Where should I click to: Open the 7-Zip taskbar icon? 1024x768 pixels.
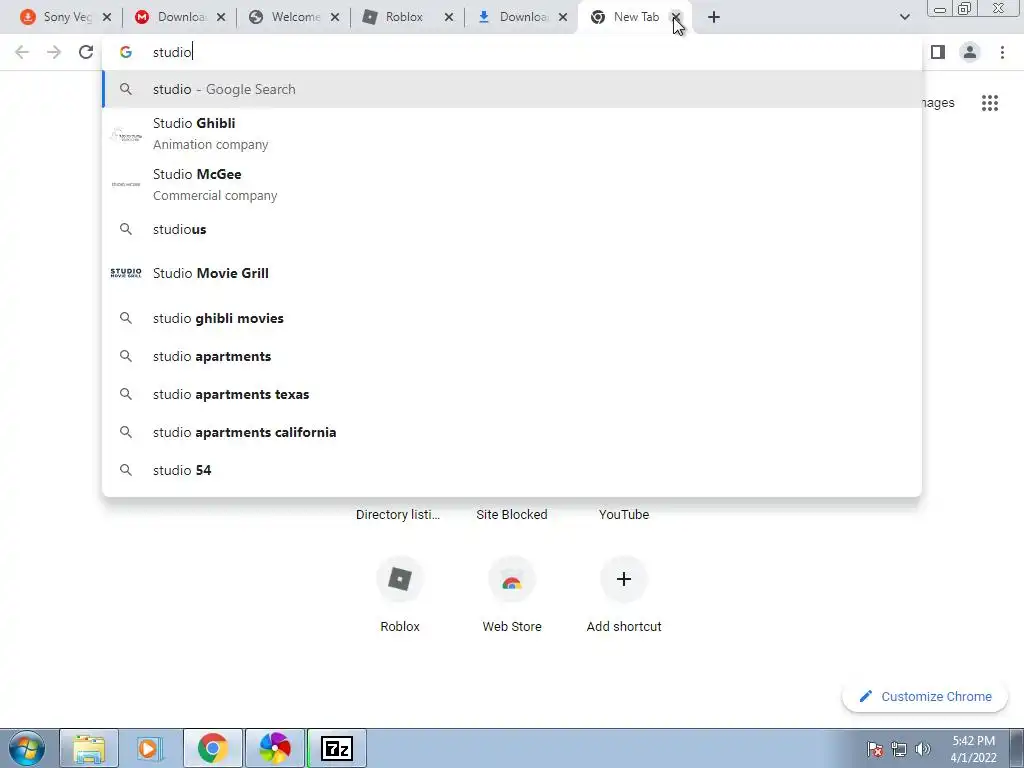[337, 748]
